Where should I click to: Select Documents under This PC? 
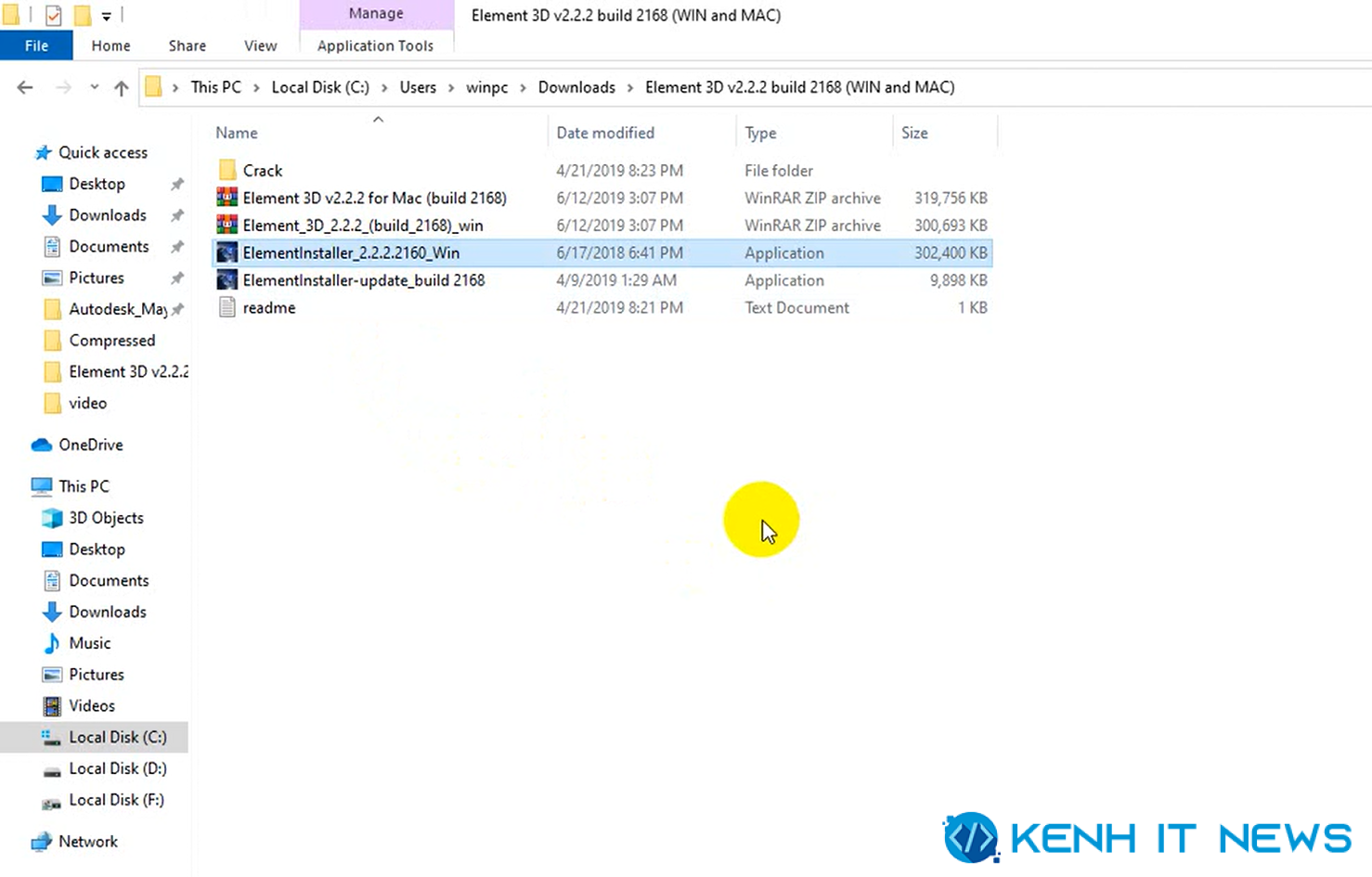point(109,581)
